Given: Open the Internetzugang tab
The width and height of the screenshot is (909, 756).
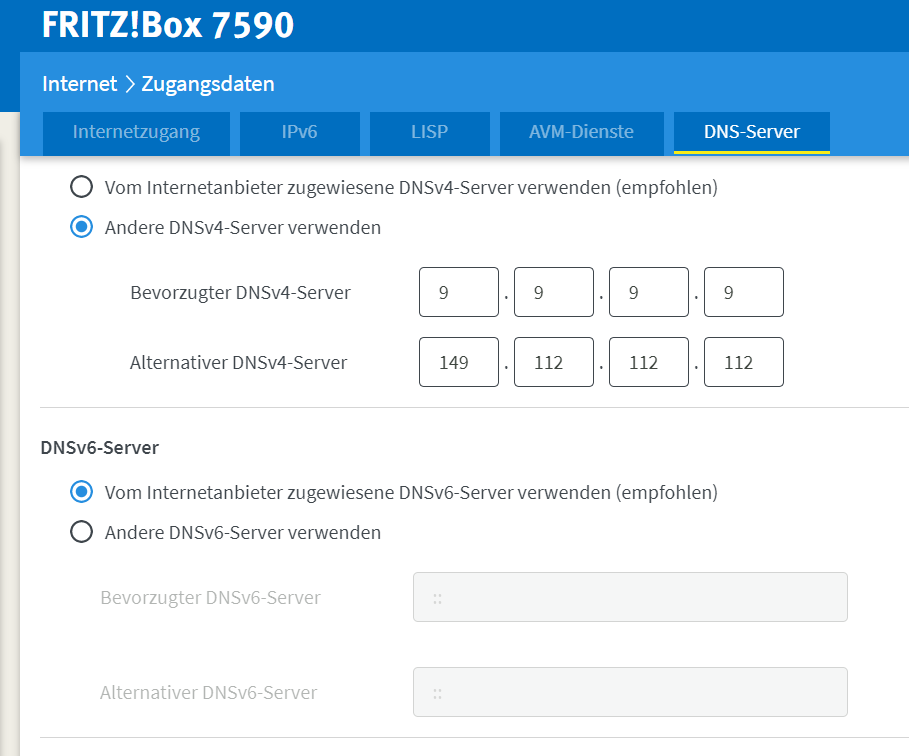Looking at the screenshot, I should [x=136, y=133].
